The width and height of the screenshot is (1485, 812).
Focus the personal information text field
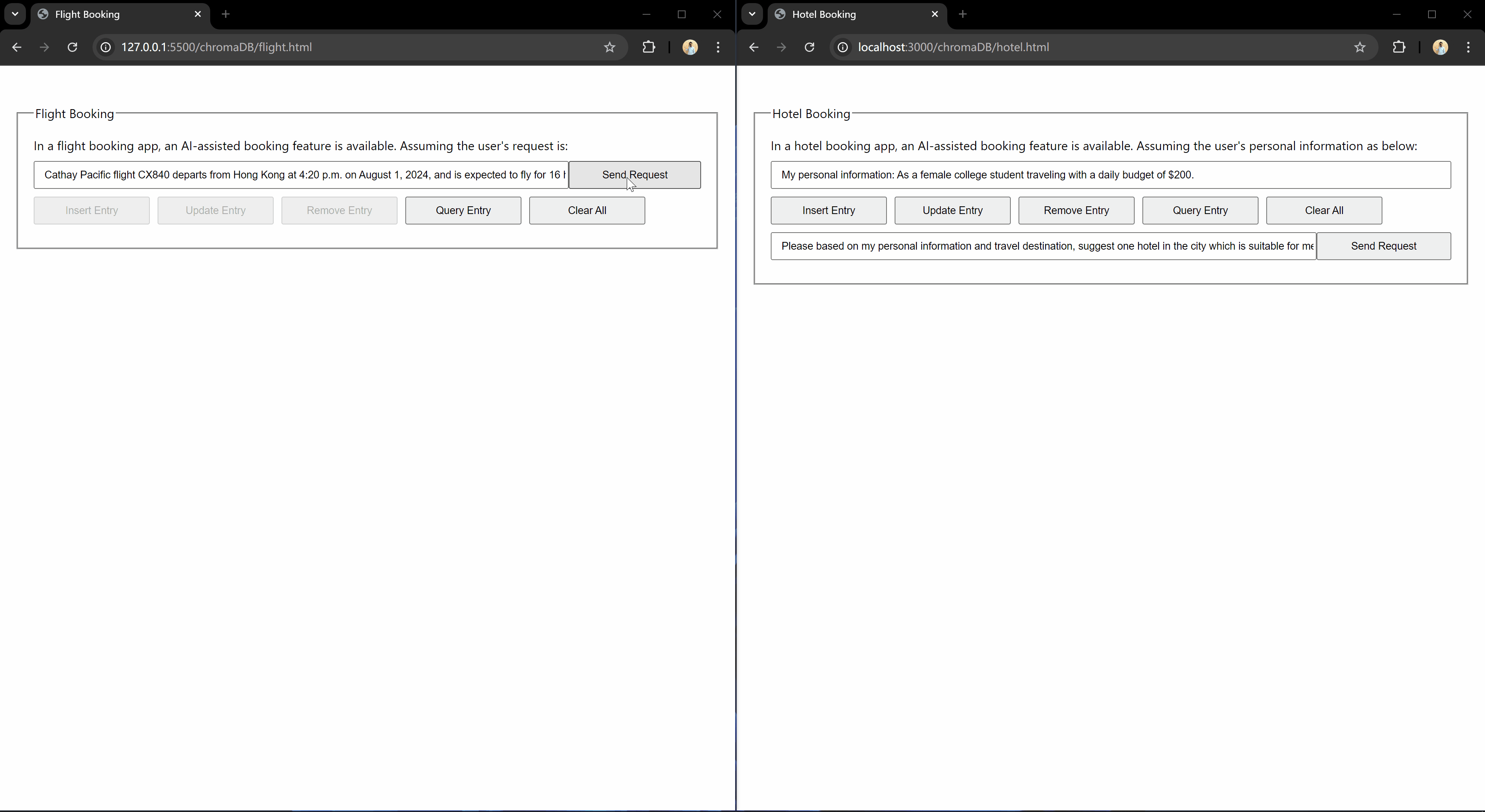point(1110,175)
